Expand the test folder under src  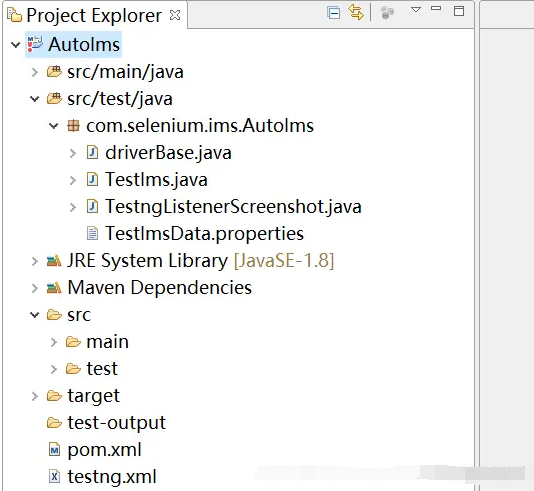[54, 369]
